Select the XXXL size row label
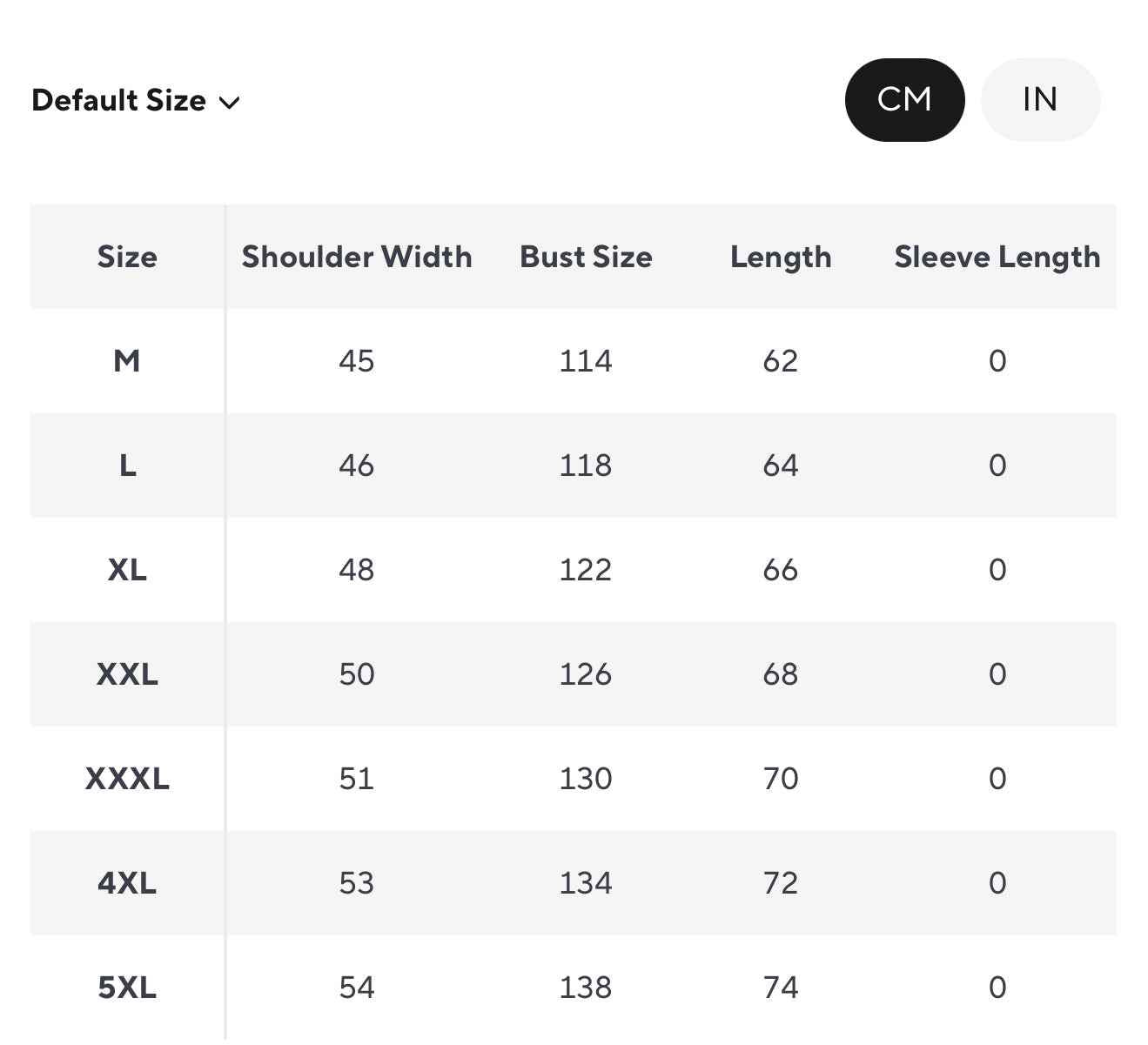The height and width of the screenshot is (1045, 1148). [127, 779]
